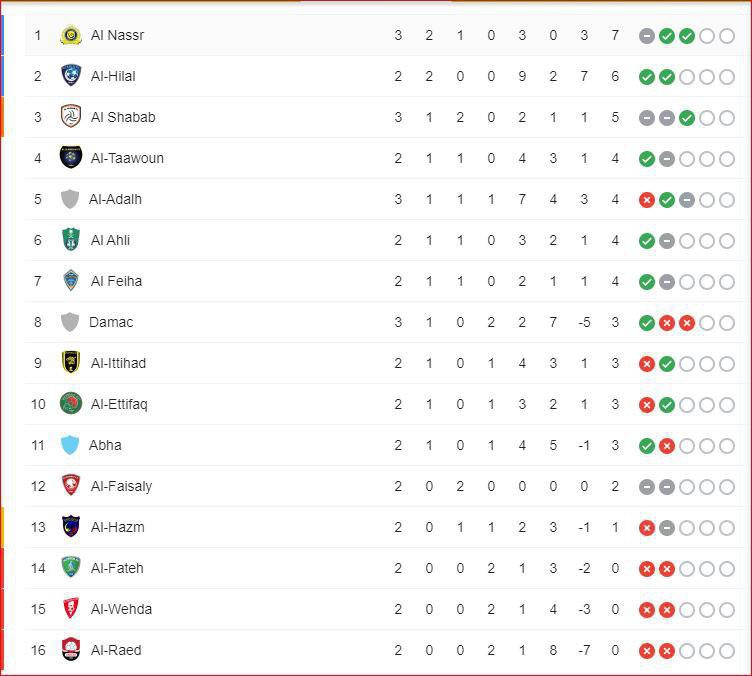The width and height of the screenshot is (752, 676).
Task: Click the Al-Hilal club logo
Action: tap(70, 76)
